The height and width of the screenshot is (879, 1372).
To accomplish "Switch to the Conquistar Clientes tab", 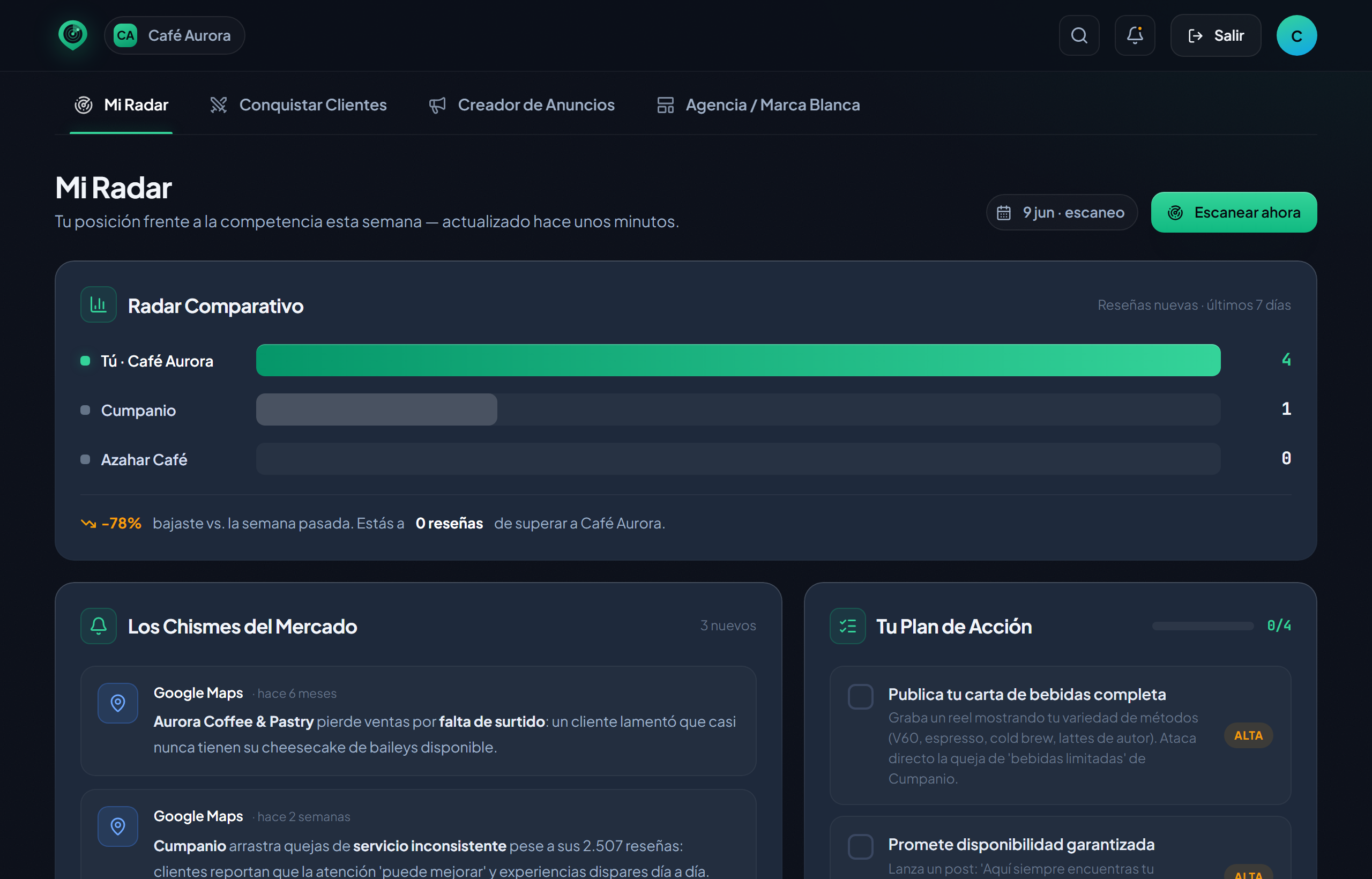I will [298, 105].
